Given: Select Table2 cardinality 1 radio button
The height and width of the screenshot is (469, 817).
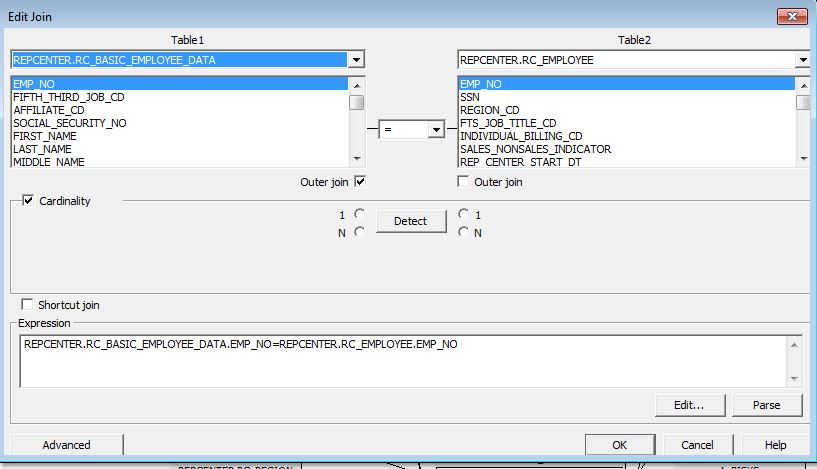Looking at the screenshot, I should (x=463, y=214).
